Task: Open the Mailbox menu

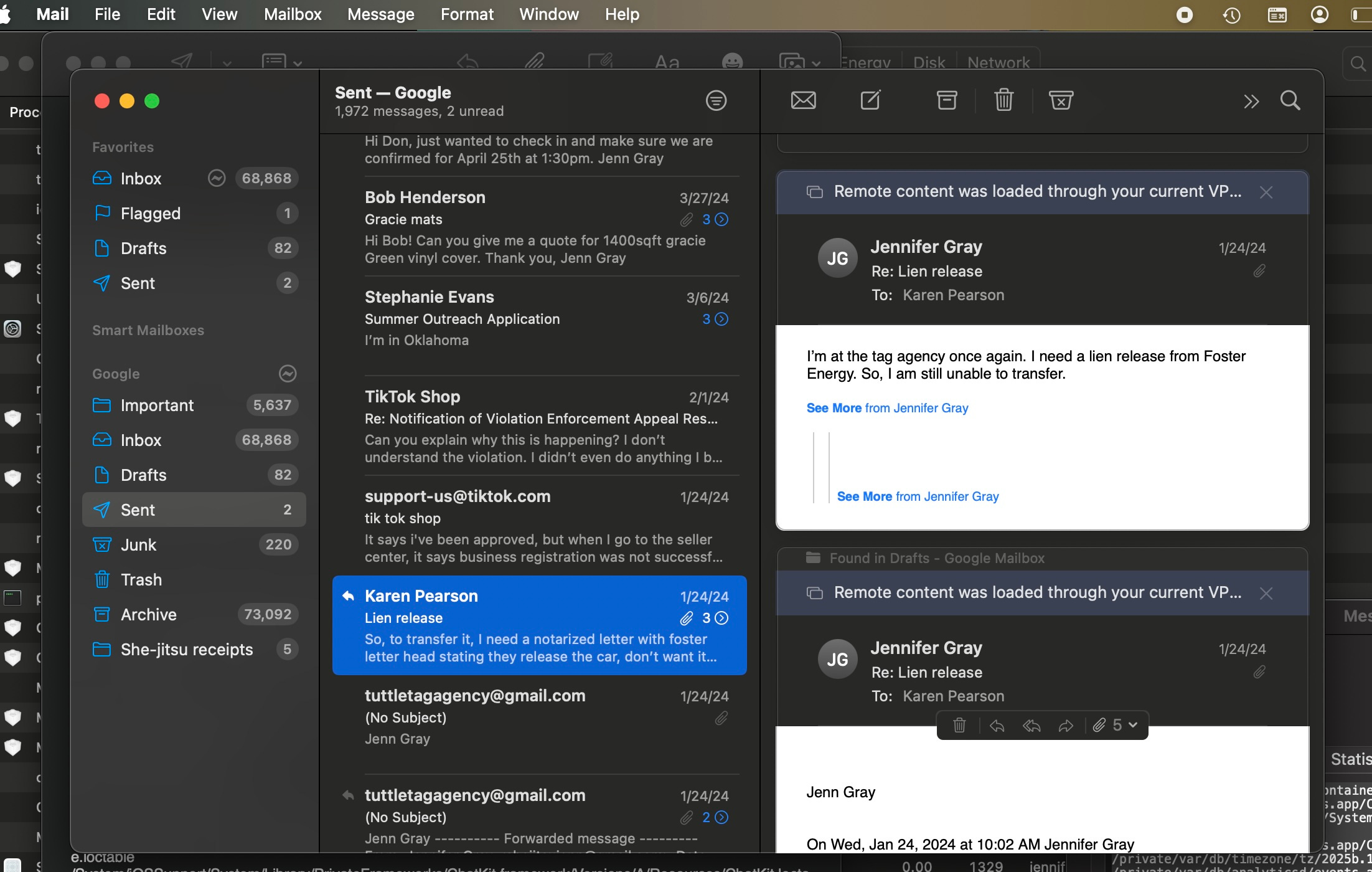Action: [293, 14]
